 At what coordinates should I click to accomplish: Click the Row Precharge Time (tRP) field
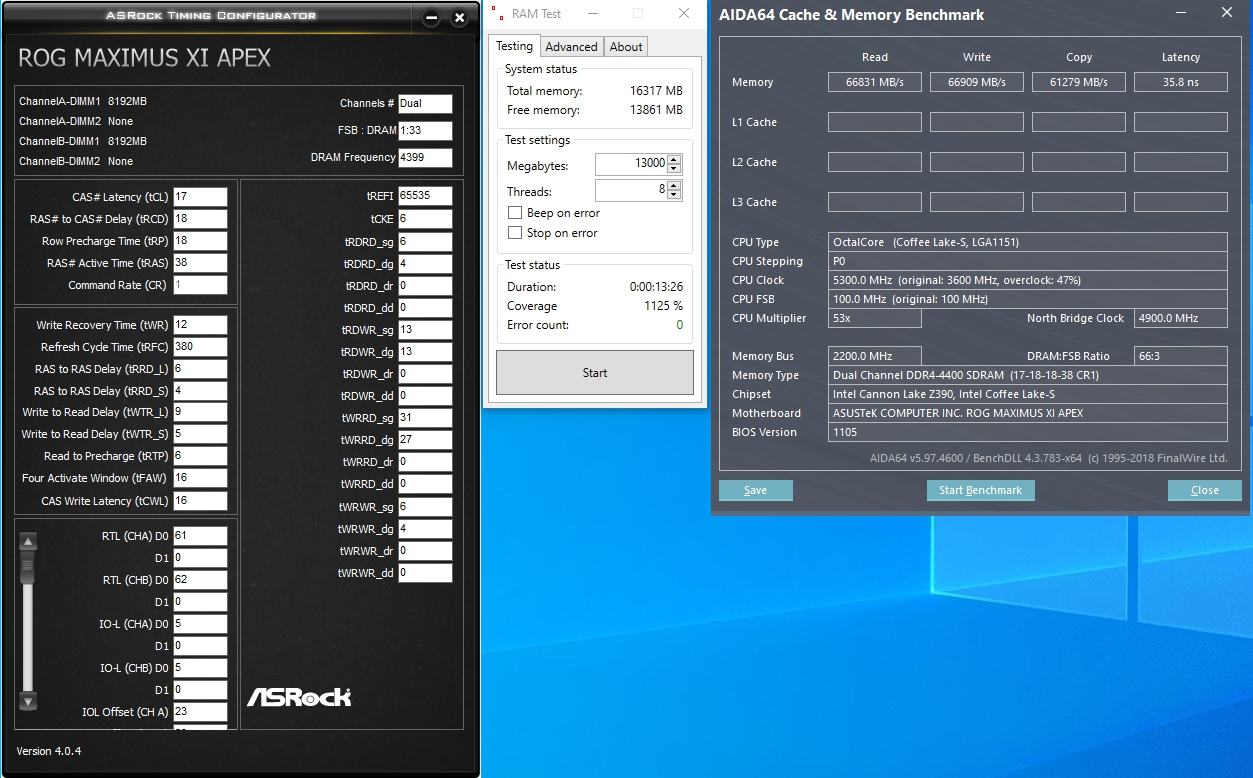(x=200, y=241)
